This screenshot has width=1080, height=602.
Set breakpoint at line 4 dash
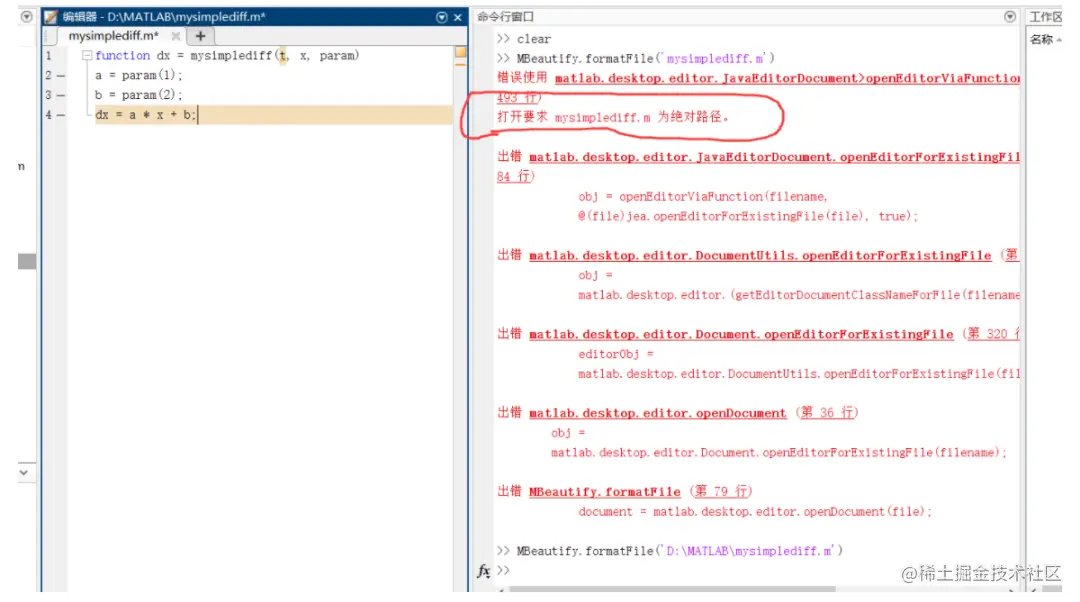pos(61,115)
